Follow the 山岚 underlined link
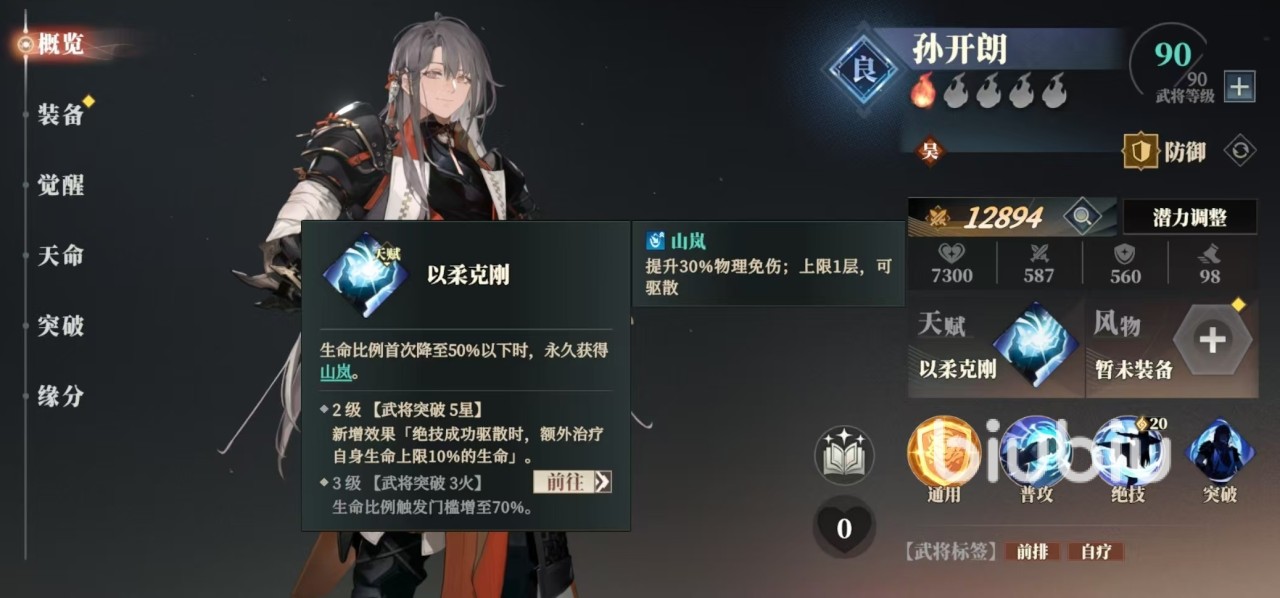Screen dimensions: 1280x598 336,373
